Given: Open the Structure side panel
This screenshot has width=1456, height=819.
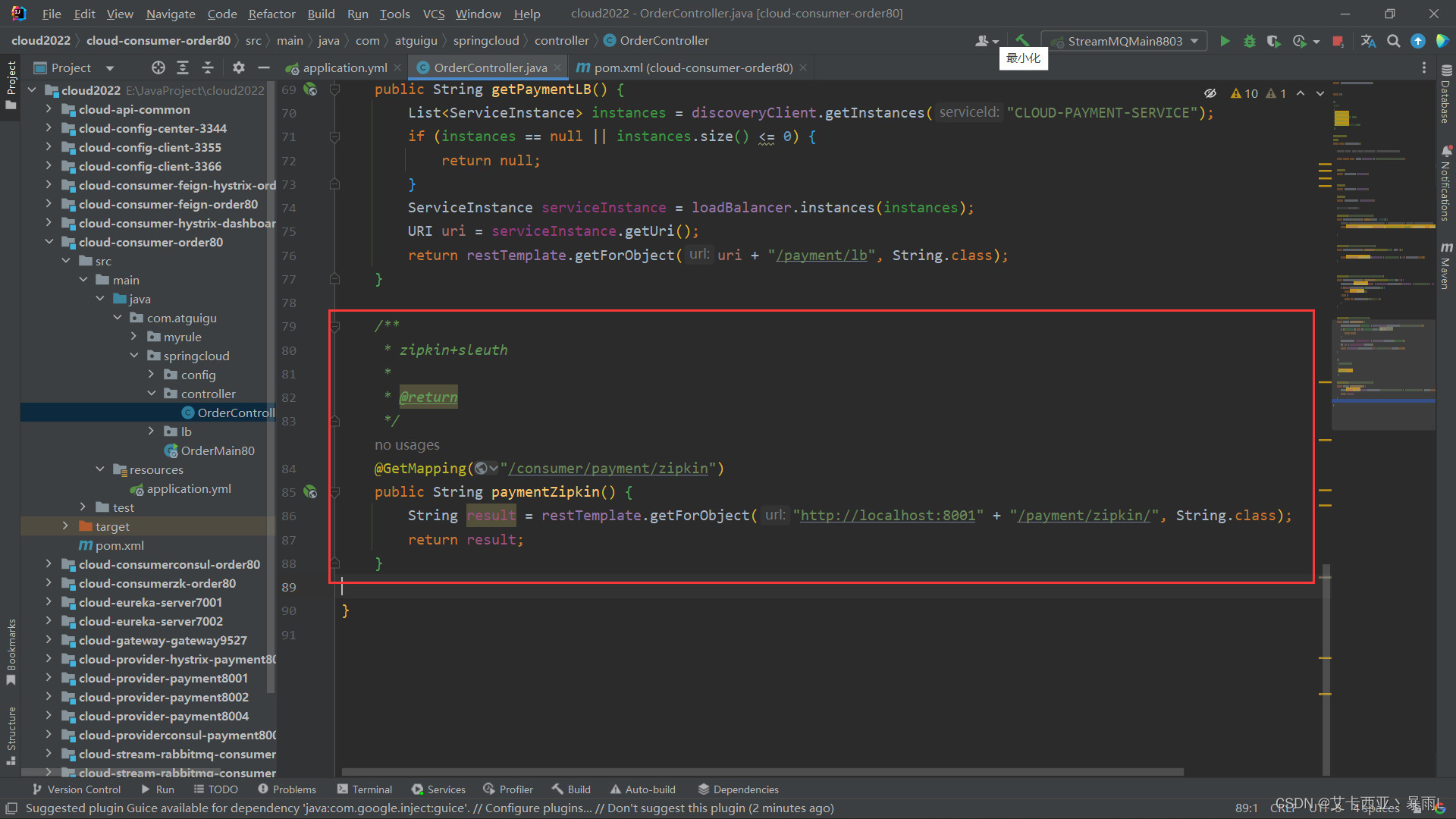Looking at the screenshot, I should pyautogui.click(x=11, y=735).
